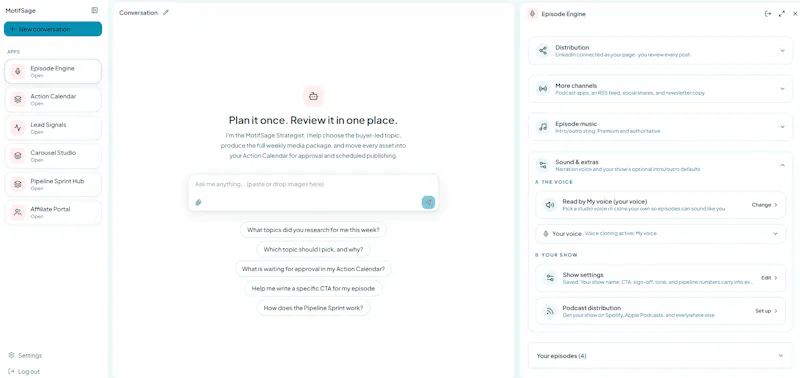Viewport: 800px width, 378px height.
Task: Open Episode Engine app in sidebar
Action: point(53,71)
